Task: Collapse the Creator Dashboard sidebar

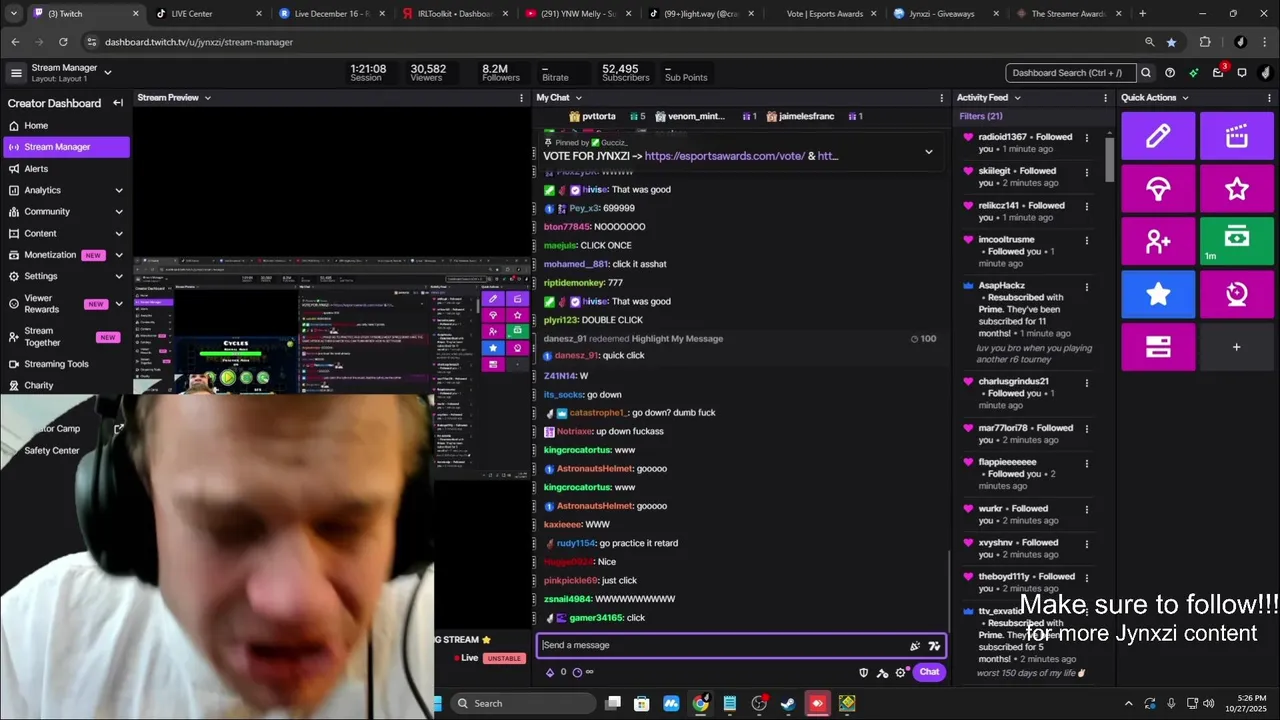Action: [x=118, y=103]
